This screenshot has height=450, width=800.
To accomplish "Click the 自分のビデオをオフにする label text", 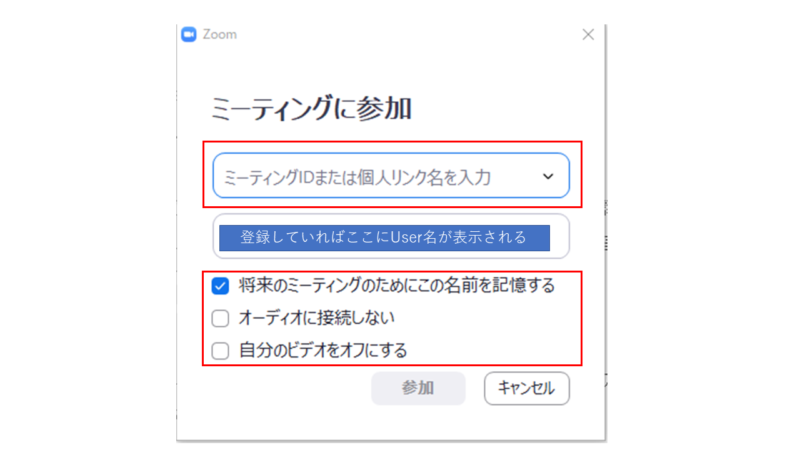I will [323, 351].
